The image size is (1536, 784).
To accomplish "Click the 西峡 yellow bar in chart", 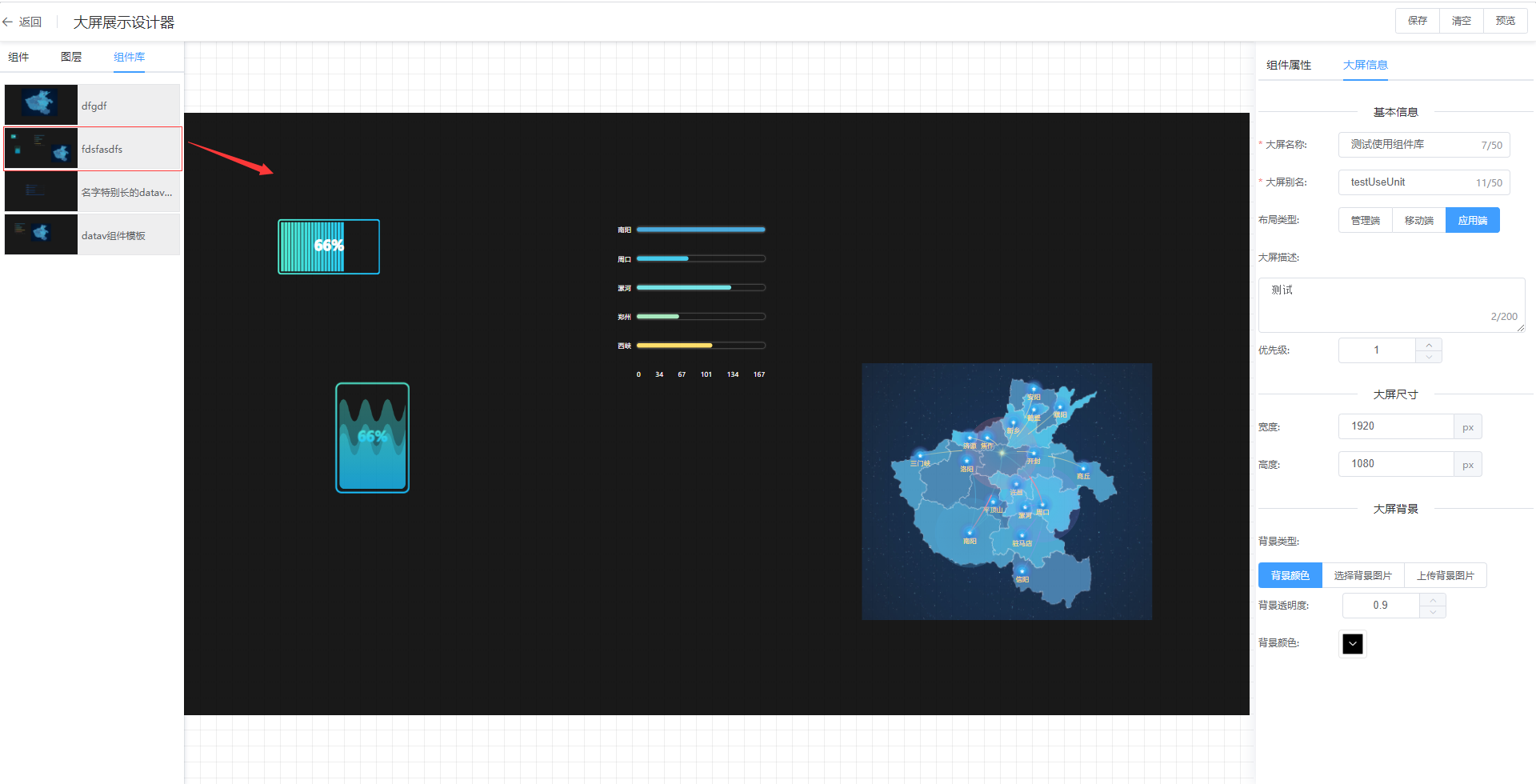I will 674,346.
